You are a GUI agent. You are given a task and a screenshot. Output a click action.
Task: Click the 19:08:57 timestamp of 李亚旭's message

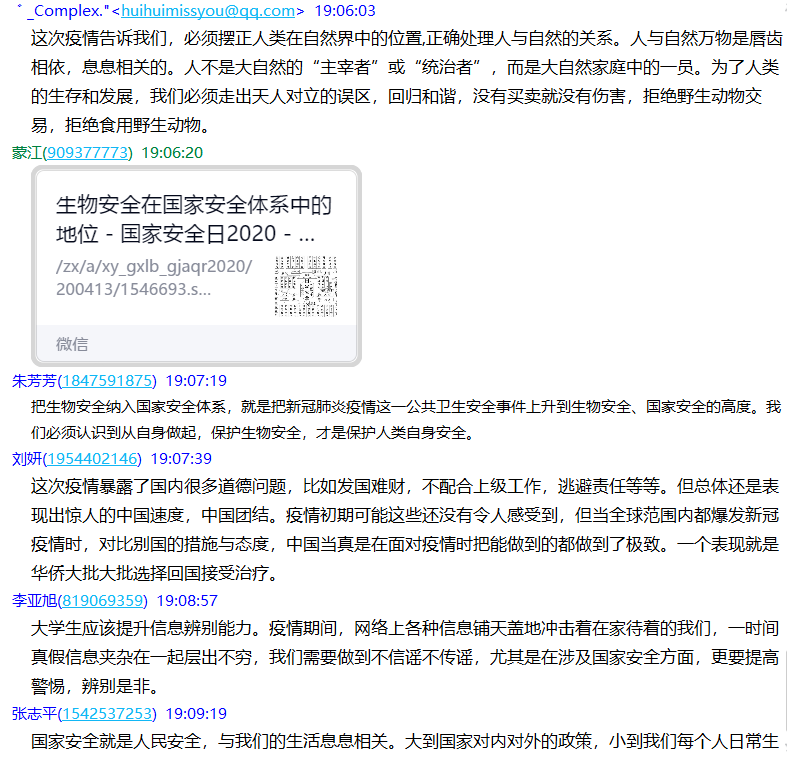tap(187, 601)
